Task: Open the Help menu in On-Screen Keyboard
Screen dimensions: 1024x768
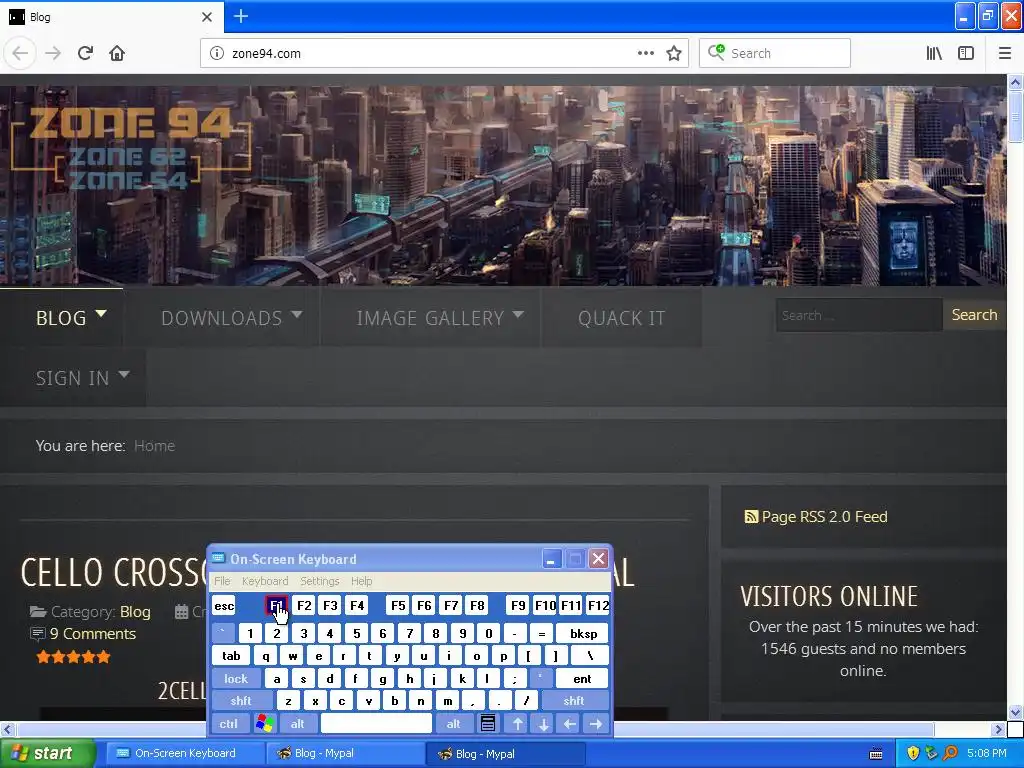Action: tap(361, 581)
